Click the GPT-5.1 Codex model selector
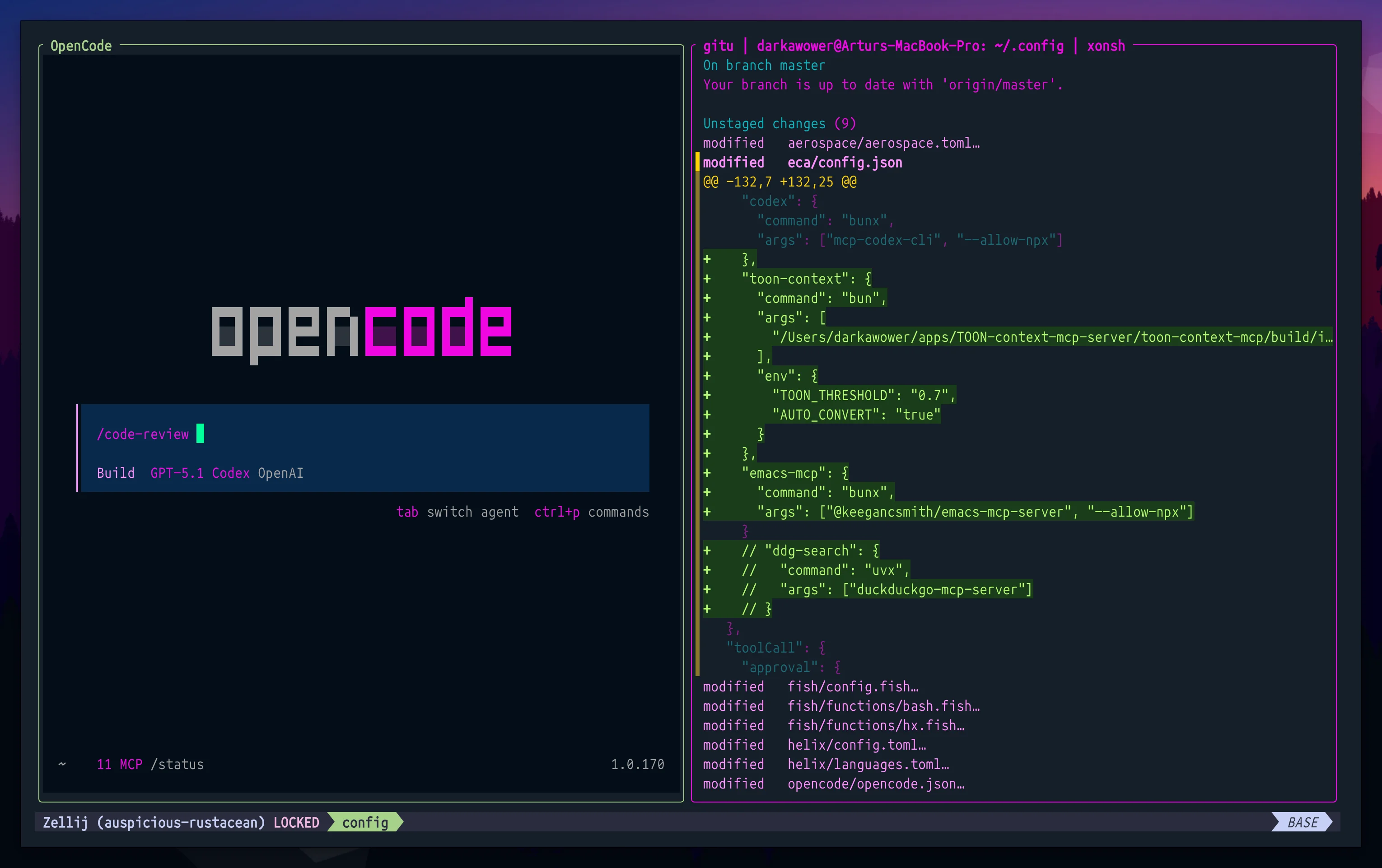The height and width of the screenshot is (868, 1382). click(200, 473)
